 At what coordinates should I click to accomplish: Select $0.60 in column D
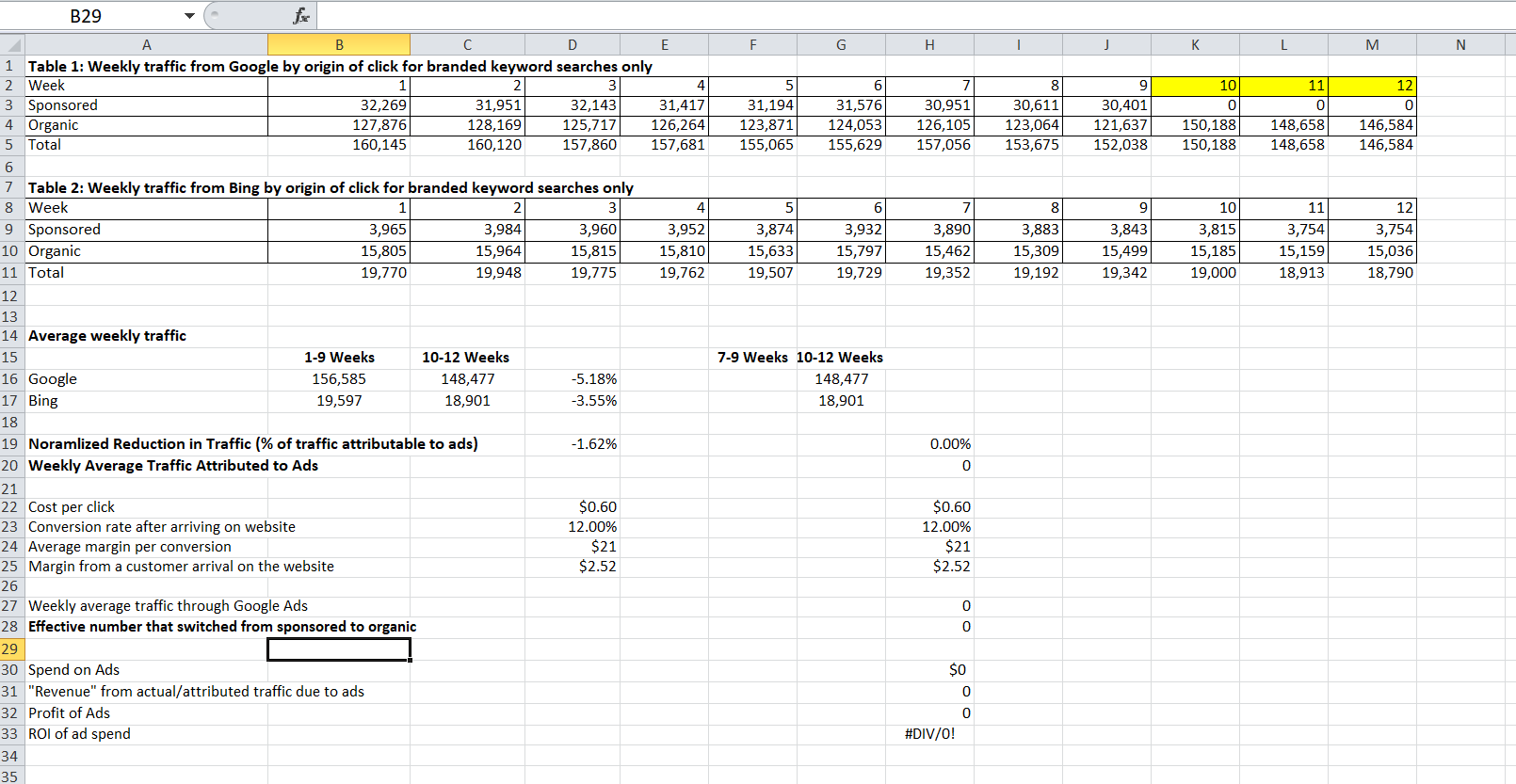[573, 507]
